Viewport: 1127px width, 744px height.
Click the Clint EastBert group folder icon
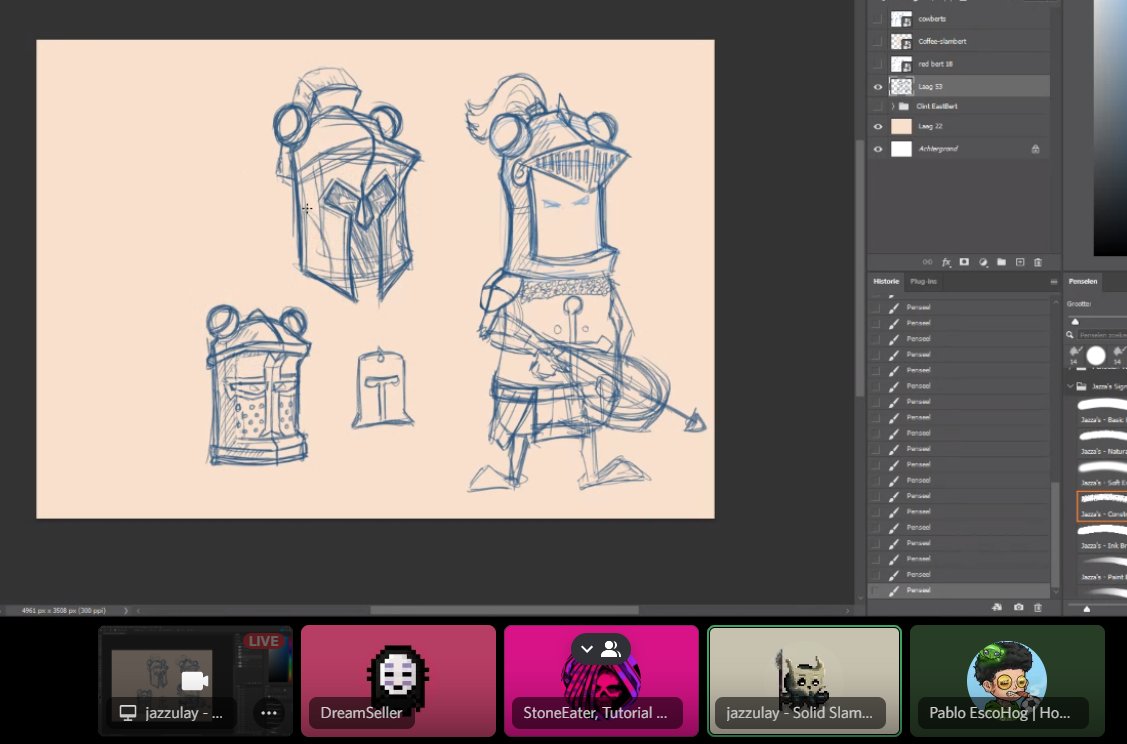point(903,106)
